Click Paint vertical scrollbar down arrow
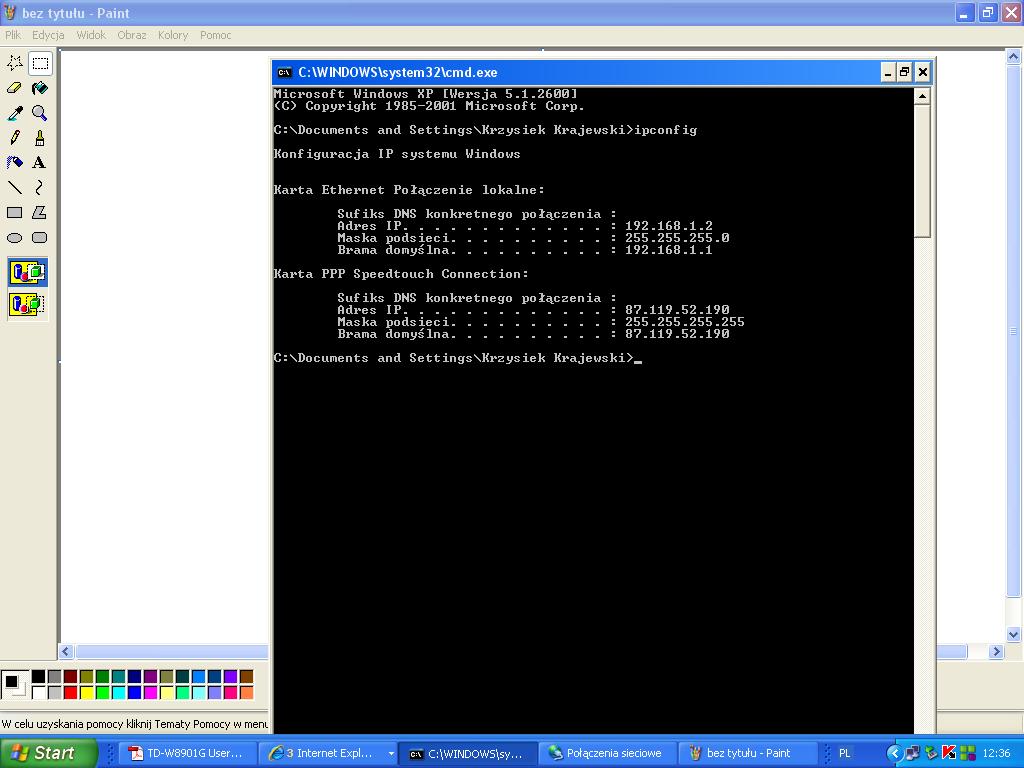The width and height of the screenshot is (1024, 768). [x=1013, y=634]
